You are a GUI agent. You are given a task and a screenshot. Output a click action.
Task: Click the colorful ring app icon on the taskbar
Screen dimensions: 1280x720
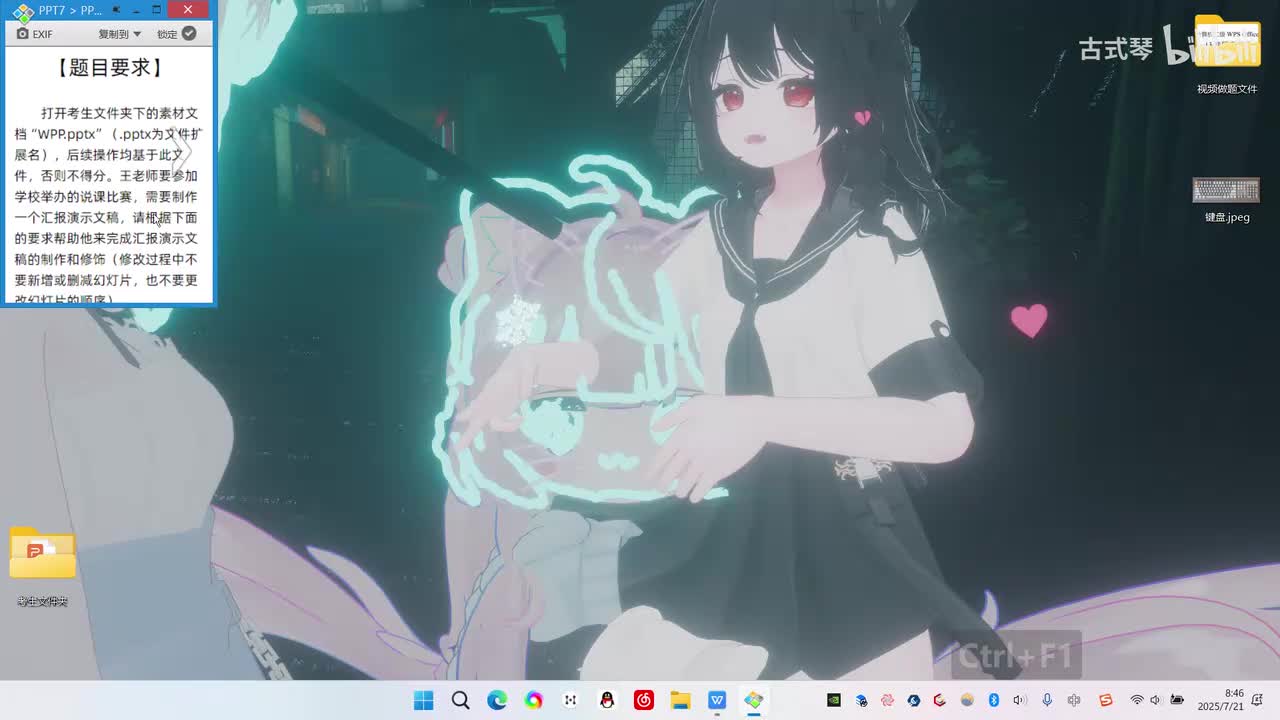[534, 700]
